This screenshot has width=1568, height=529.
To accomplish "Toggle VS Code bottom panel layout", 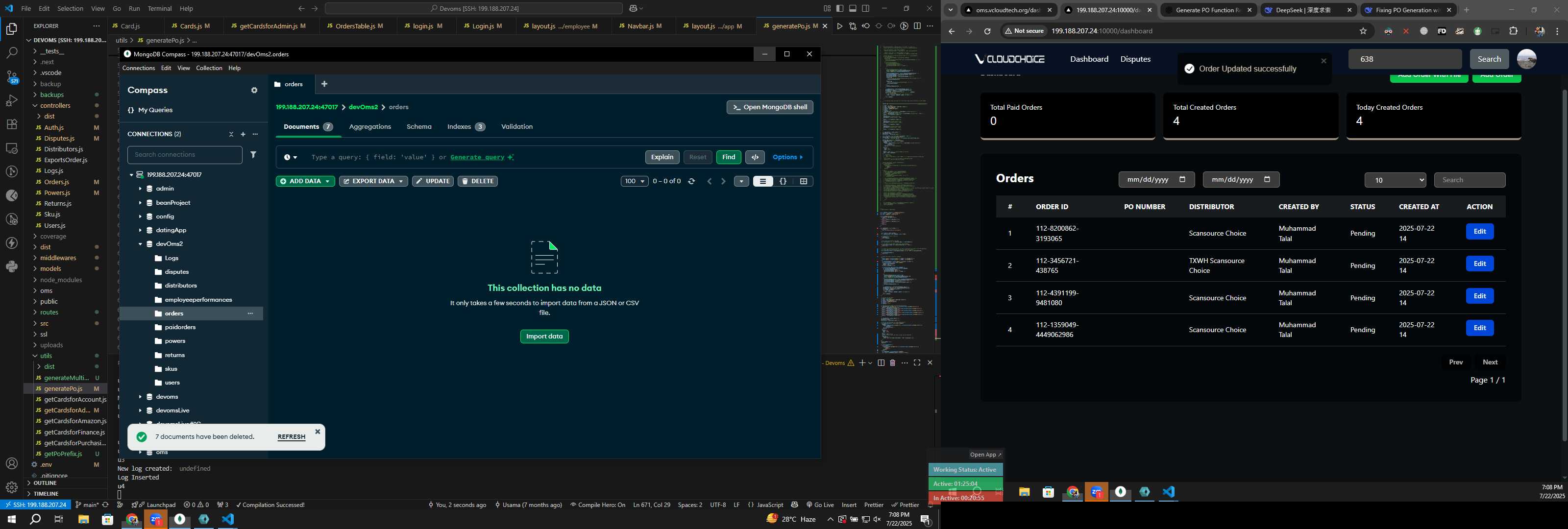I will tap(853, 8).
